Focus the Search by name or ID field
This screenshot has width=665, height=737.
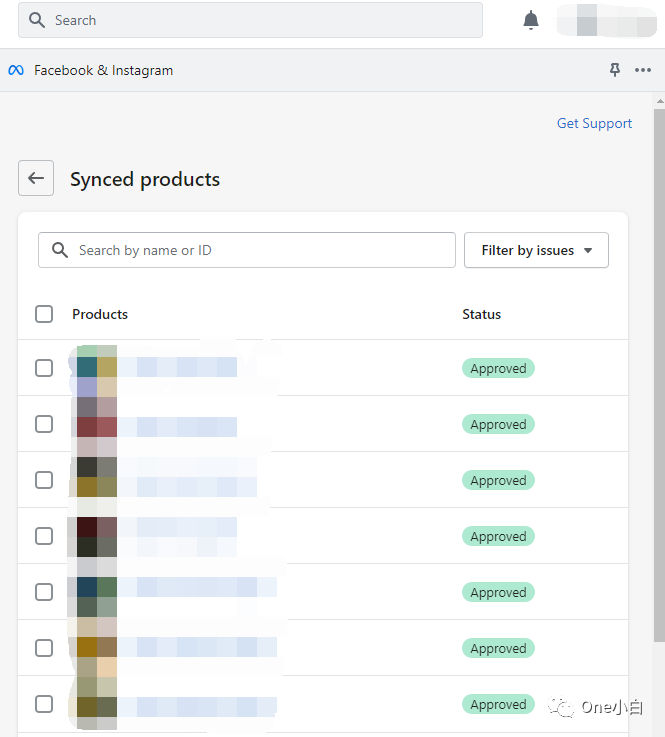[x=247, y=250]
